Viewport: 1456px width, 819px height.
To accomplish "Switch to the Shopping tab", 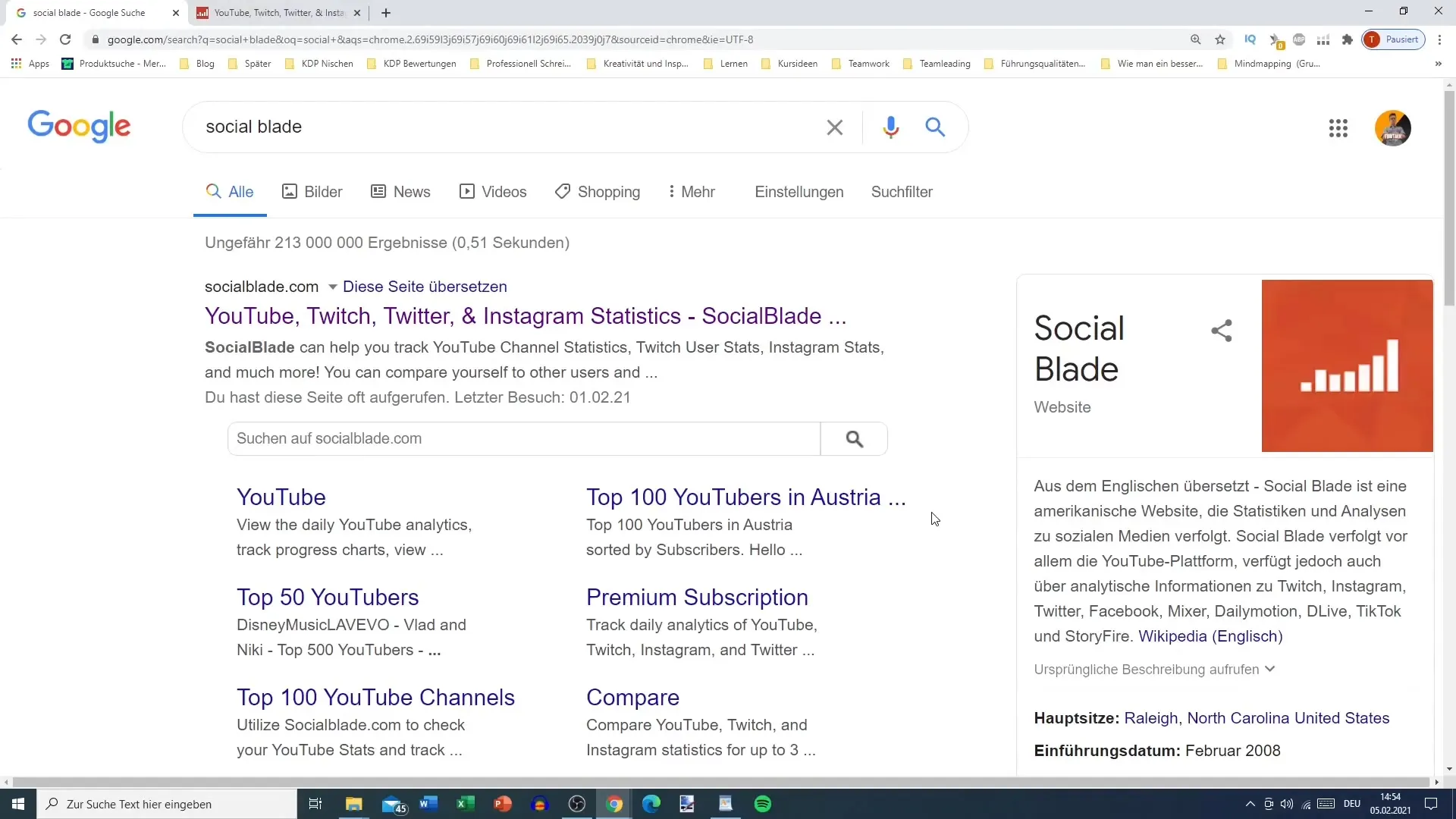I will coord(598,192).
